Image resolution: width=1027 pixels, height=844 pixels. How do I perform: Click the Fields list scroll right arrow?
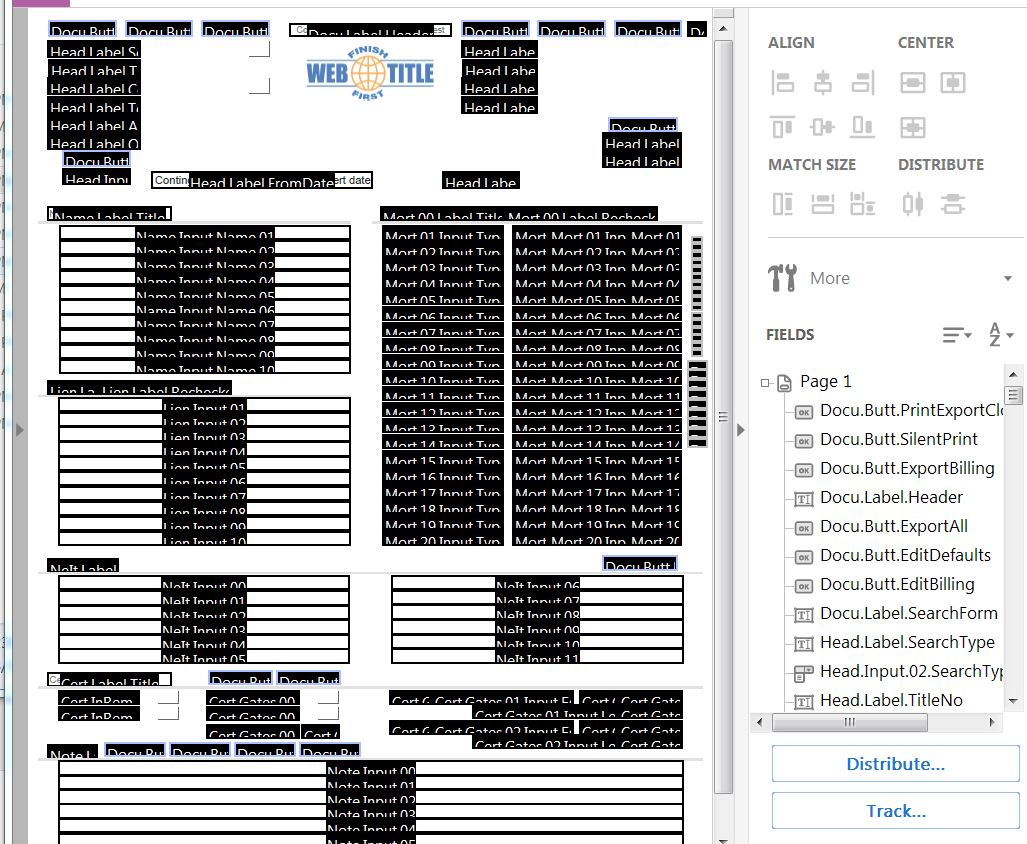pos(992,722)
